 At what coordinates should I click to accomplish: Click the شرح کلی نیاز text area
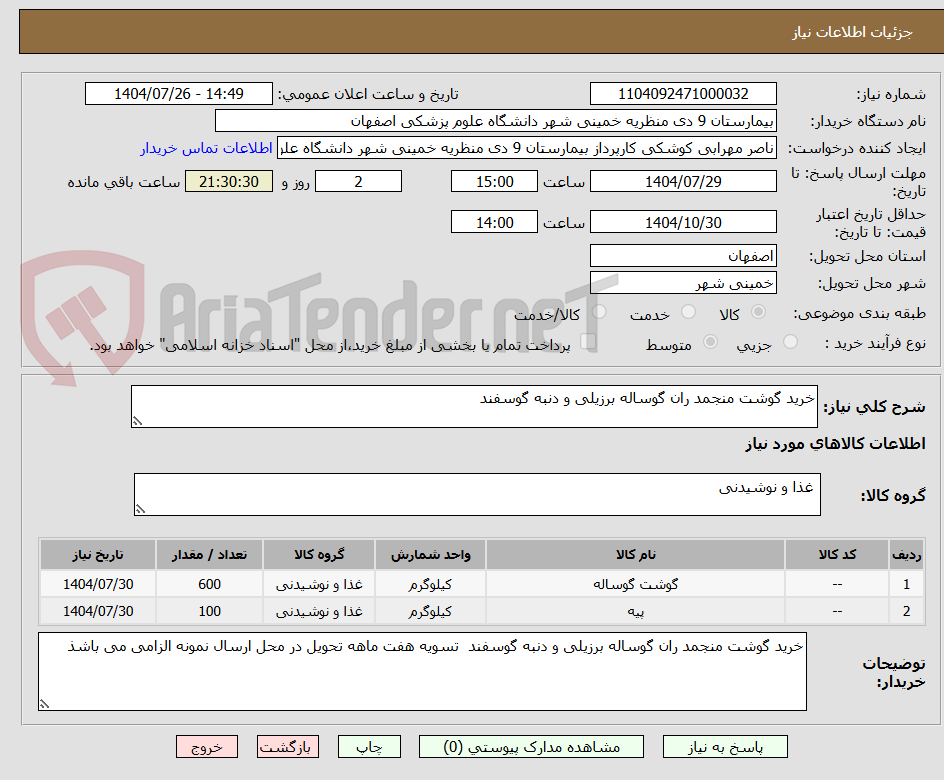474,407
